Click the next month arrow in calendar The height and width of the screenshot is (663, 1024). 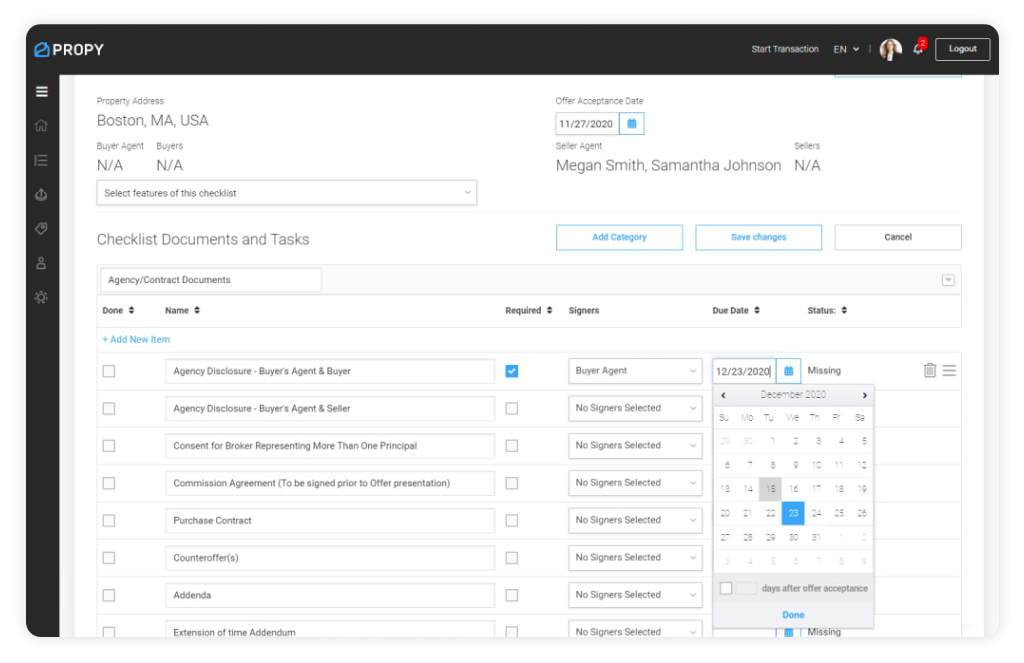[864, 395]
